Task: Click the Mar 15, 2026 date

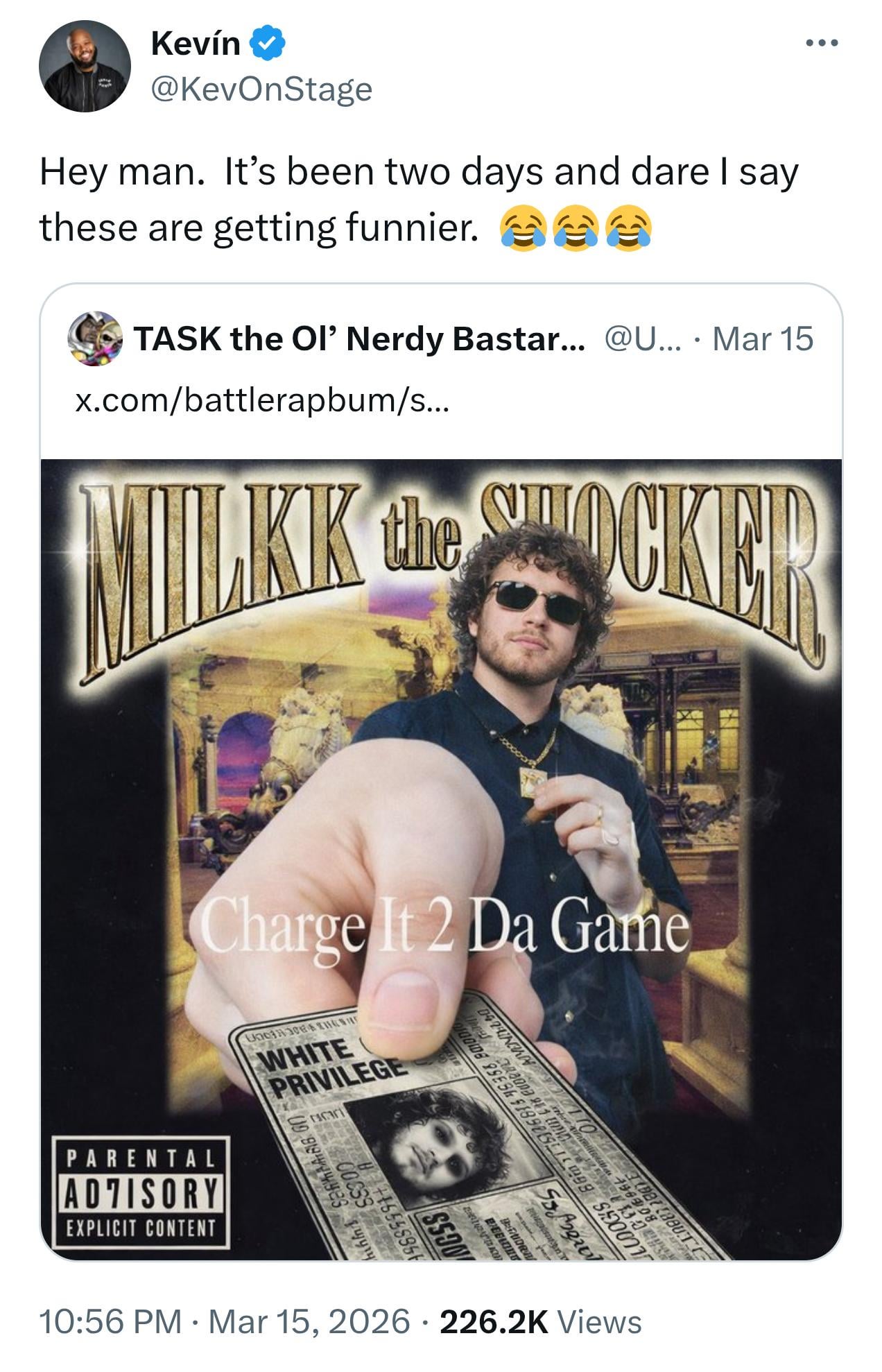Action: click(309, 1321)
